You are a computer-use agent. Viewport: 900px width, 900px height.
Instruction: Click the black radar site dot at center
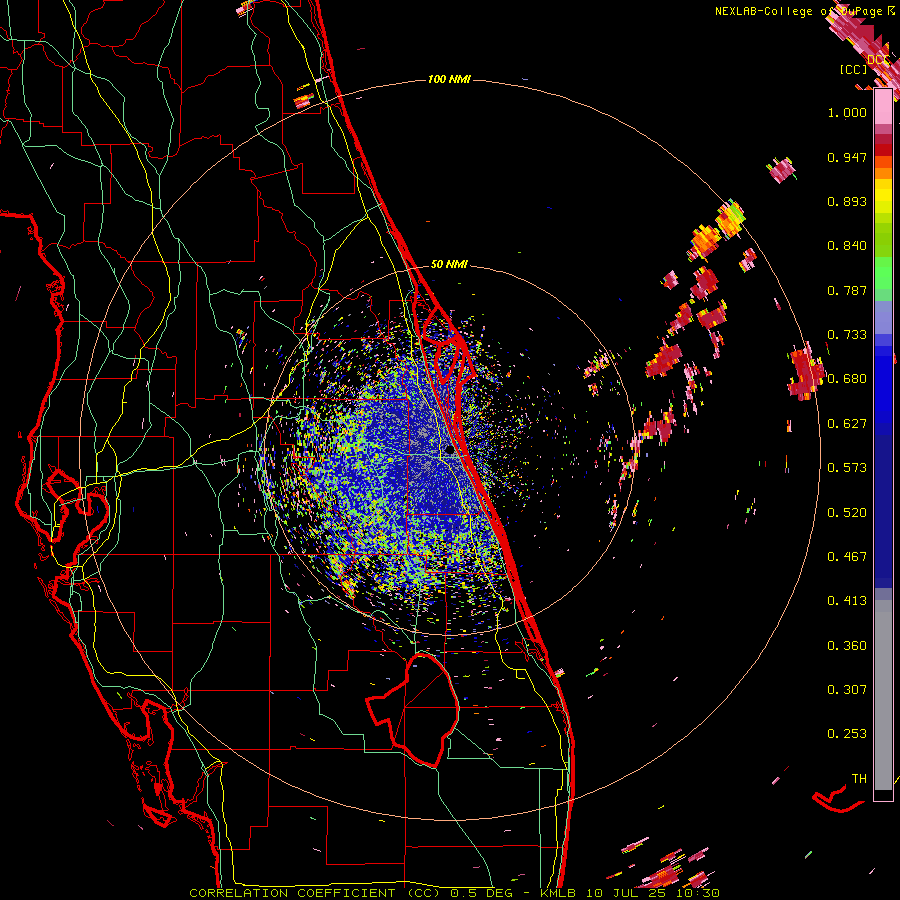[449, 451]
